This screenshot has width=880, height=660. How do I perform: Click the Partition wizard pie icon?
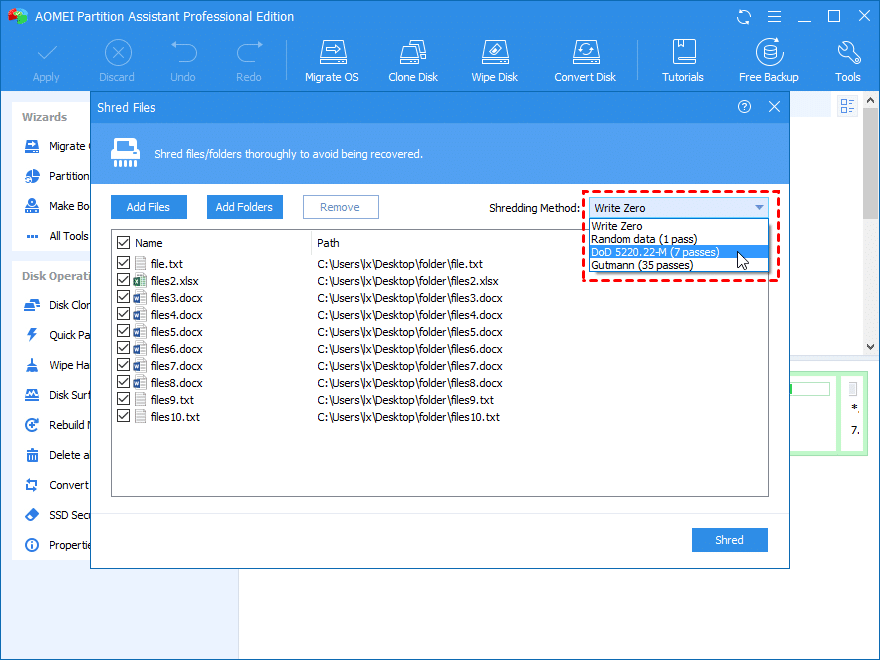[x=32, y=176]
